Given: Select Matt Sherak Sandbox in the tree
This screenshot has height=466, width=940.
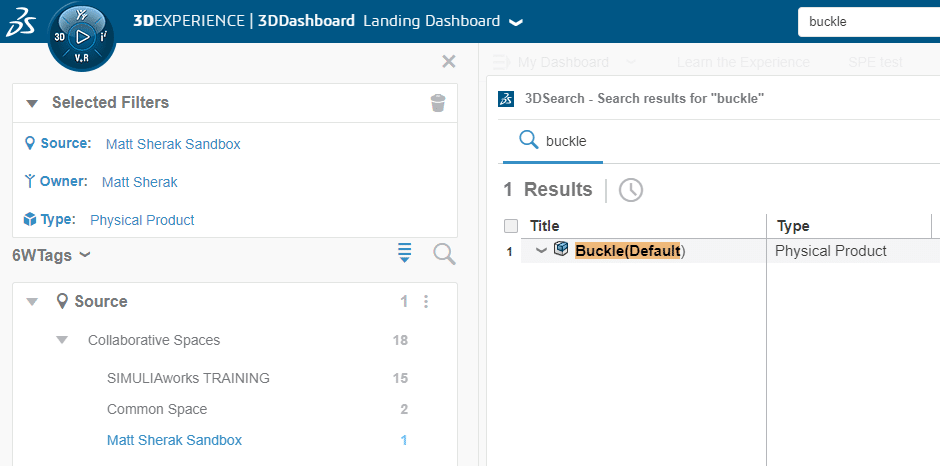Looking at the screenshot, I should coord(174,441).
